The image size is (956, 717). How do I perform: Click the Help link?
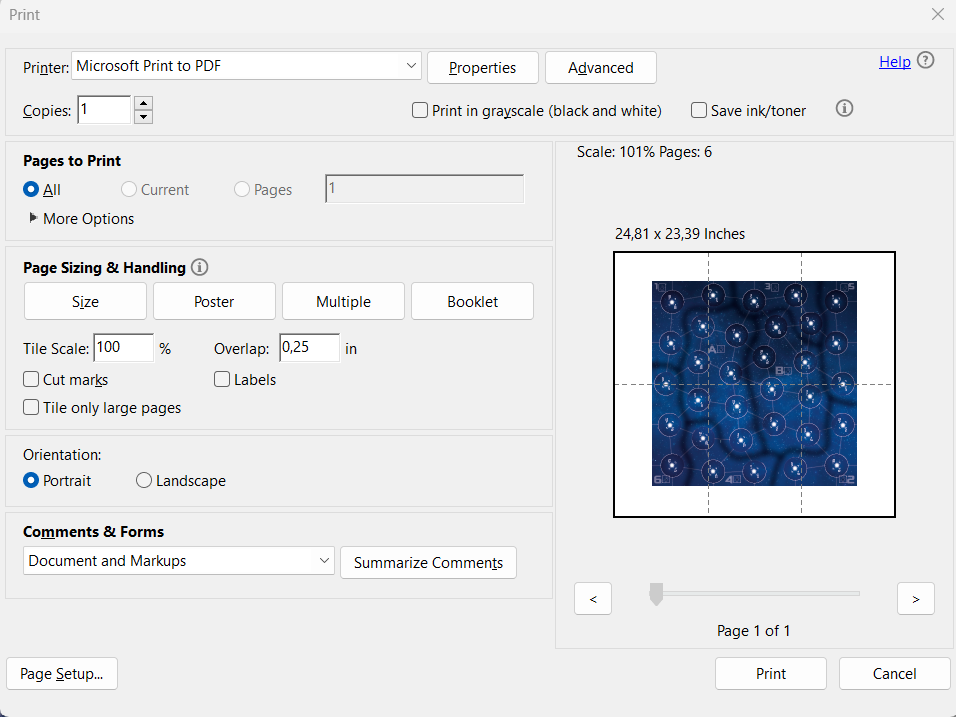pyautogui.click(x=894, y=62)
